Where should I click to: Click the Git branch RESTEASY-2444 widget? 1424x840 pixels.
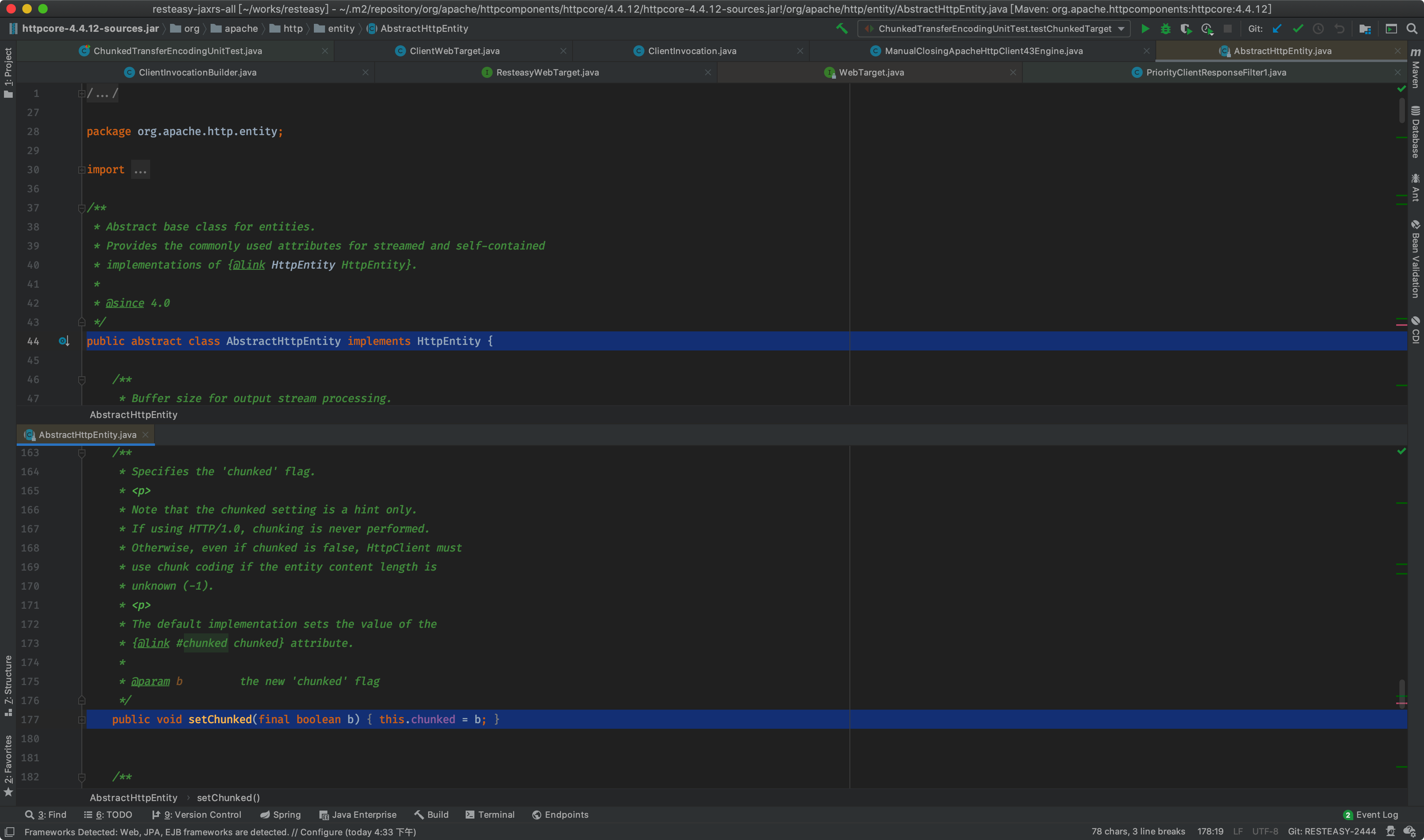(1331, 832)
